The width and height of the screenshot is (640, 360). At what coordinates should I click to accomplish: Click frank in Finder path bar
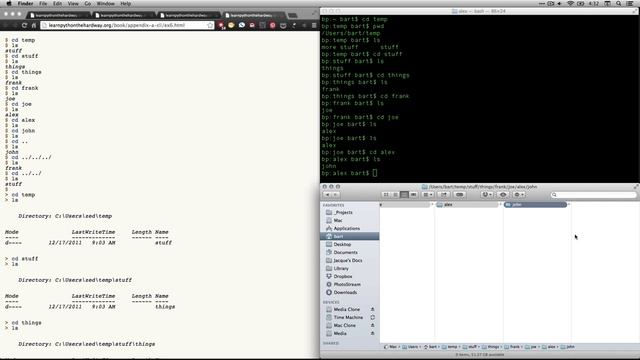click(512, 347)
